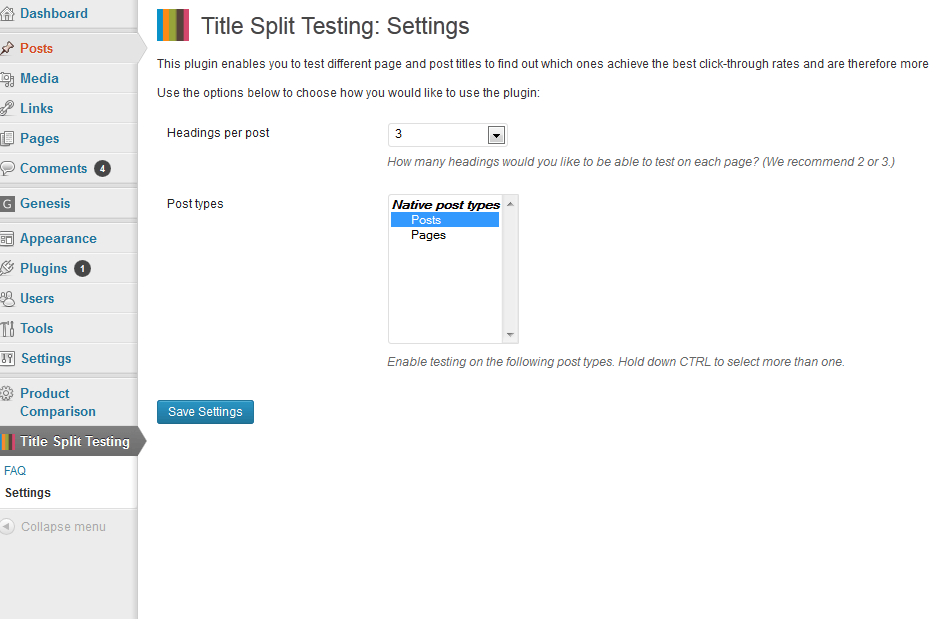Select Pages in the Post types list
This screenshot has width=929, height=619.
(428, 235)
